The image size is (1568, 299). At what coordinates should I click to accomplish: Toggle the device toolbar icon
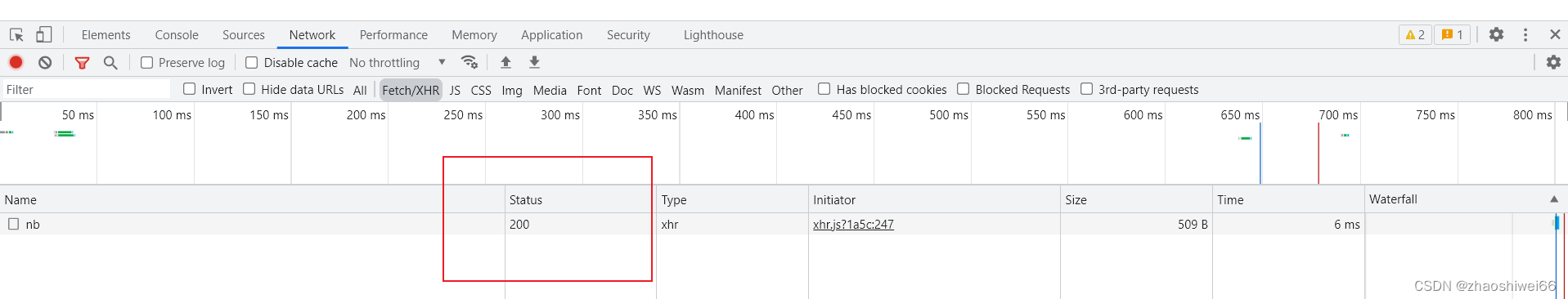point(44,34)
